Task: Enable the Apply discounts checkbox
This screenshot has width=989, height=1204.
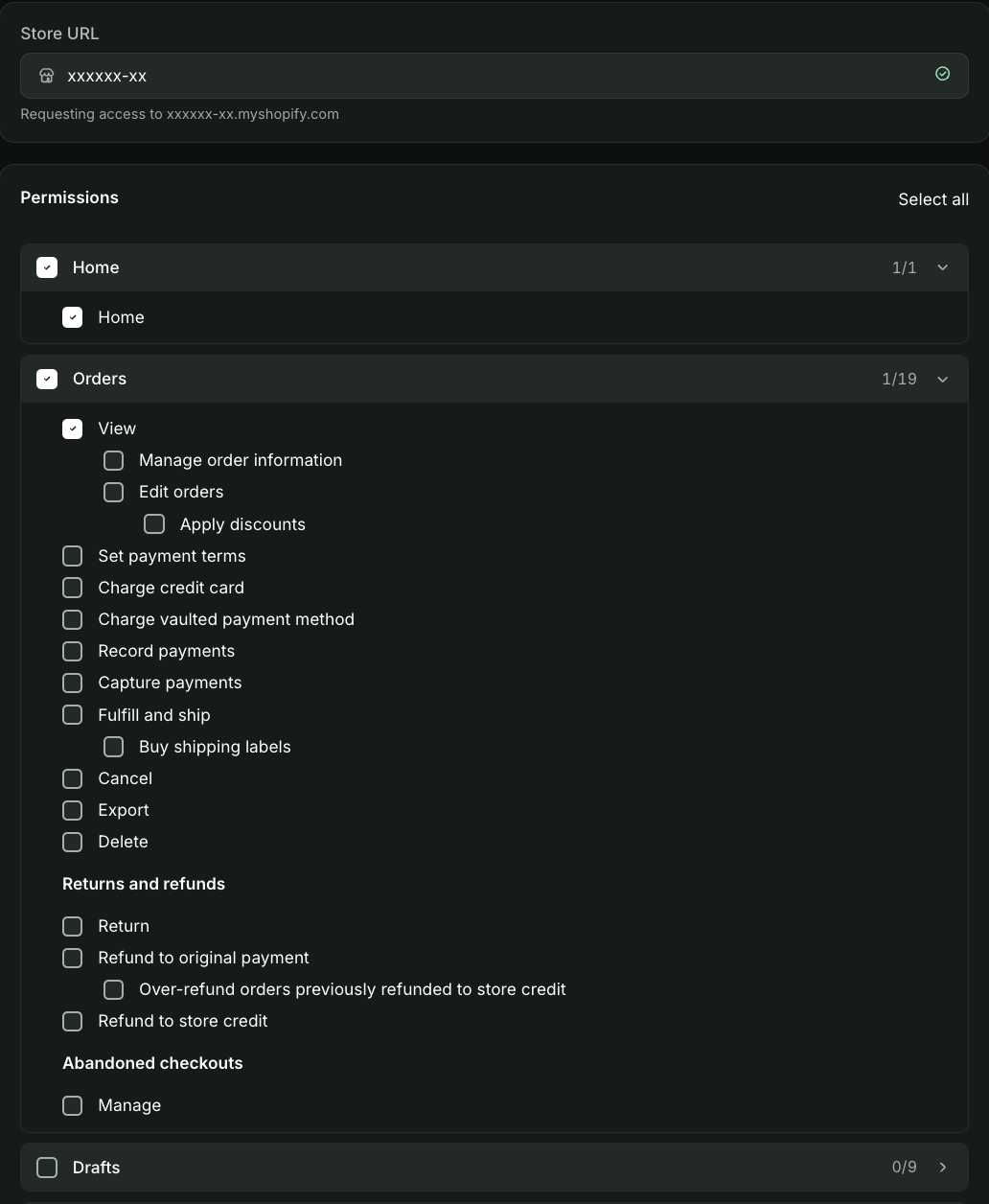Action: click(154, 524)
